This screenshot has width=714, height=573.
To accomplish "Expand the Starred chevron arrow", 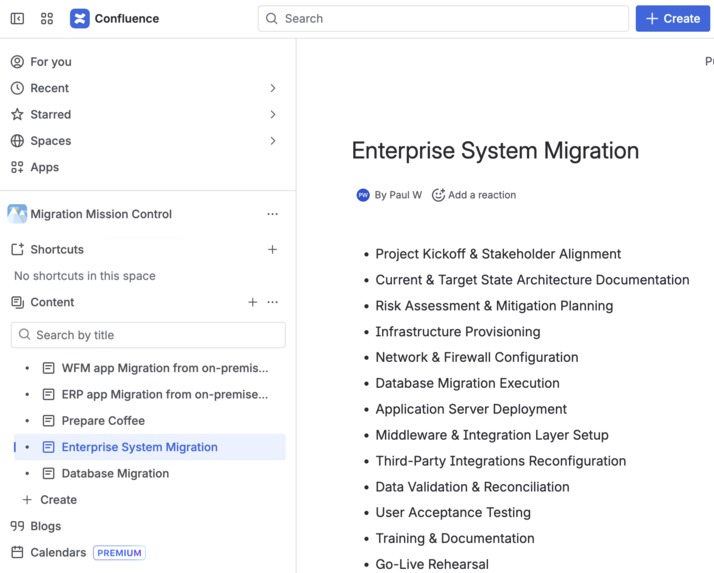I will pyautogui.click(x=273, y=114).
